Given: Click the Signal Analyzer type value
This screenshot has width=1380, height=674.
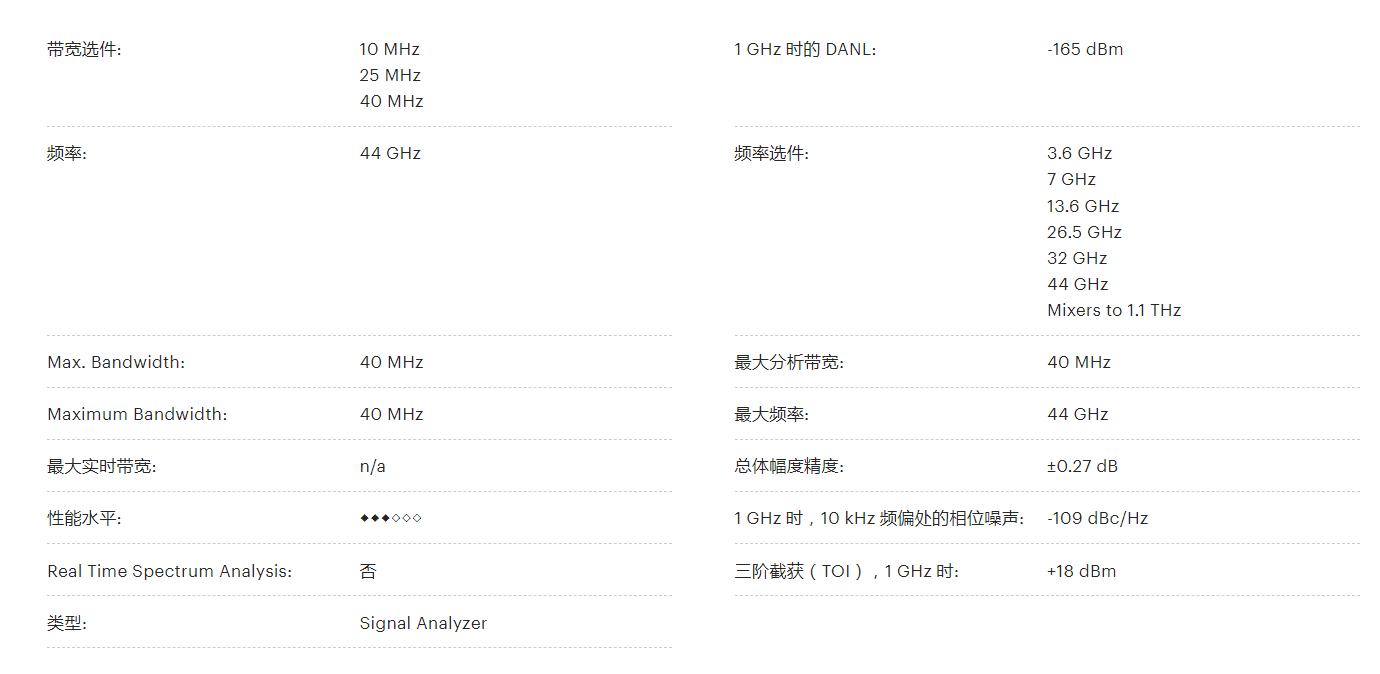Looking at the screenshot, I should (423, 623).
